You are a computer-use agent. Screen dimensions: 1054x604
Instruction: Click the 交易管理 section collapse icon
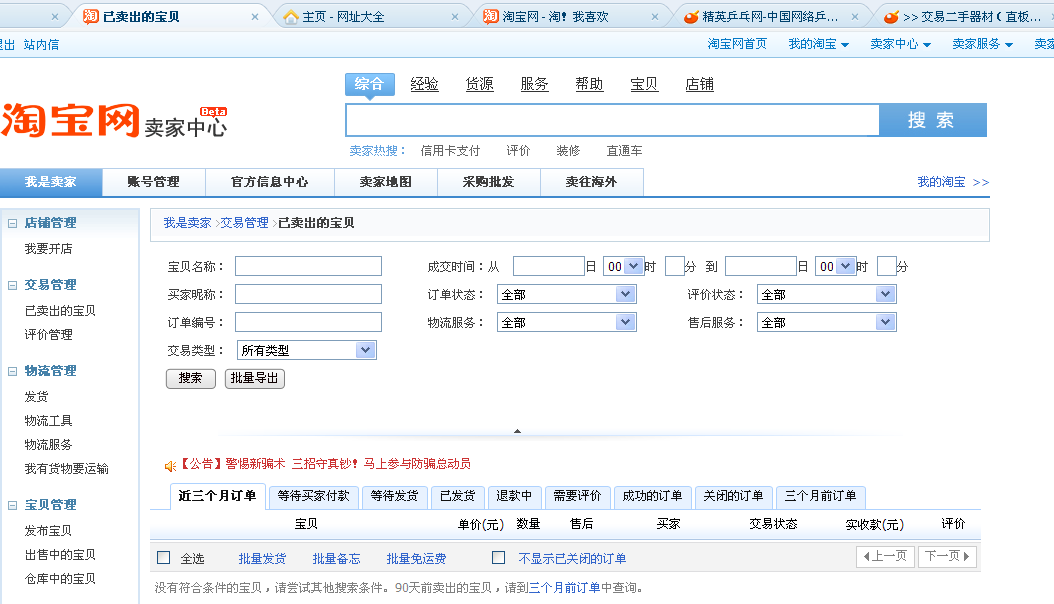click(x=12, y=285)
